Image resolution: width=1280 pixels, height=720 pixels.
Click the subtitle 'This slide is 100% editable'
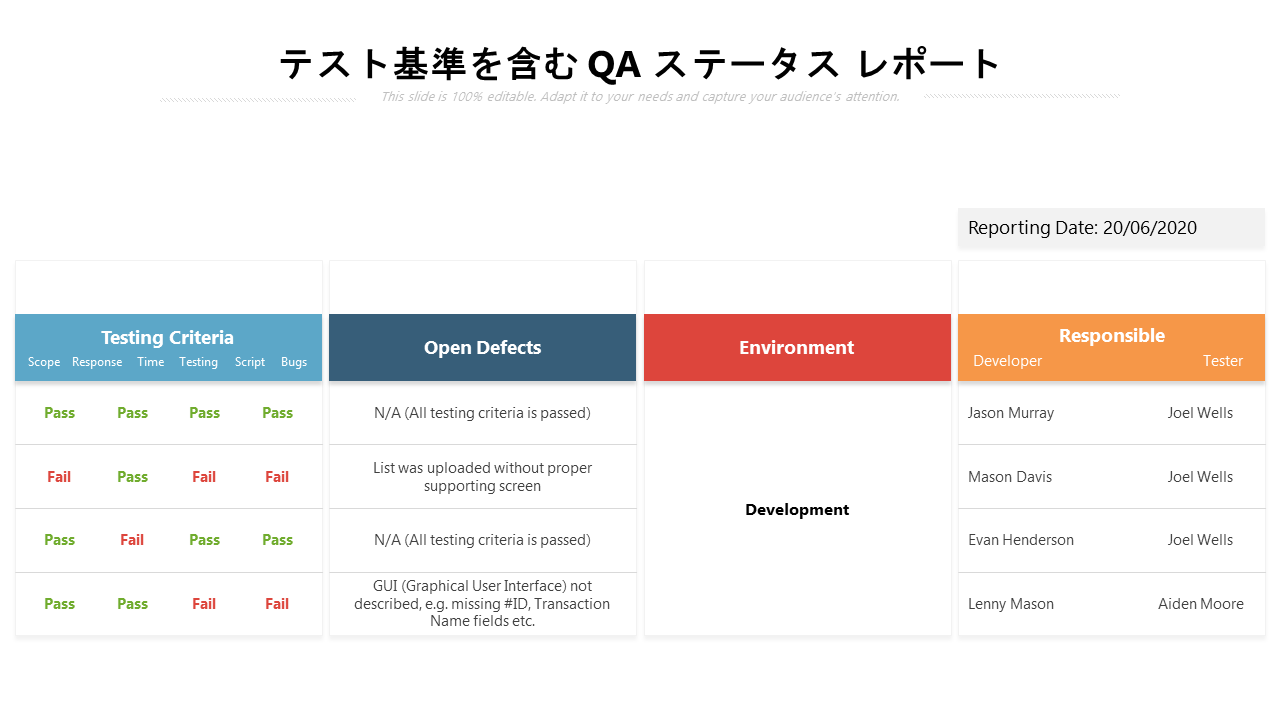[x=640, y=97]
